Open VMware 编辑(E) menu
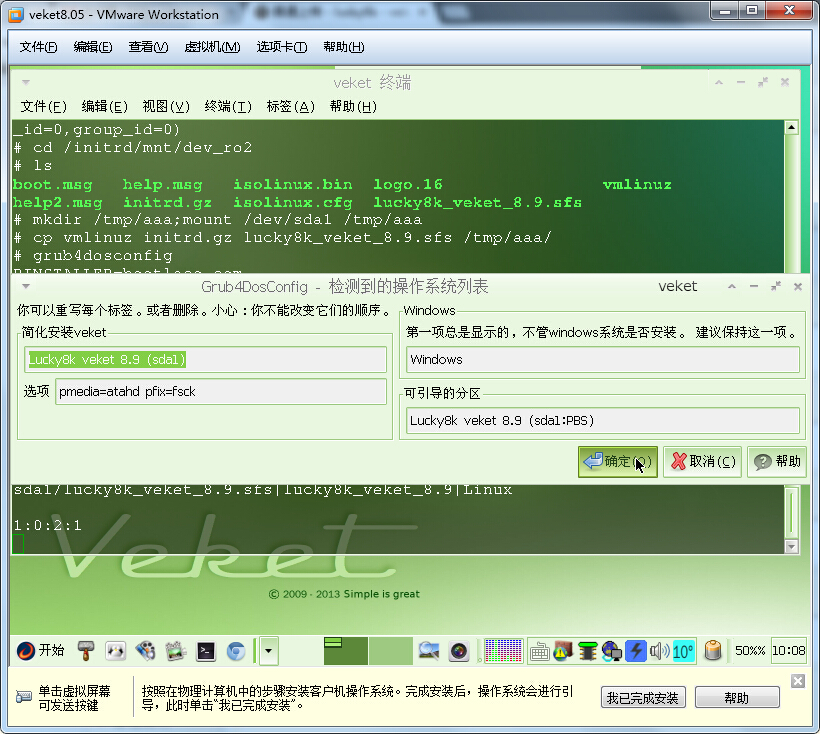This screenshot has width=820, height=734. click(93, 47)
